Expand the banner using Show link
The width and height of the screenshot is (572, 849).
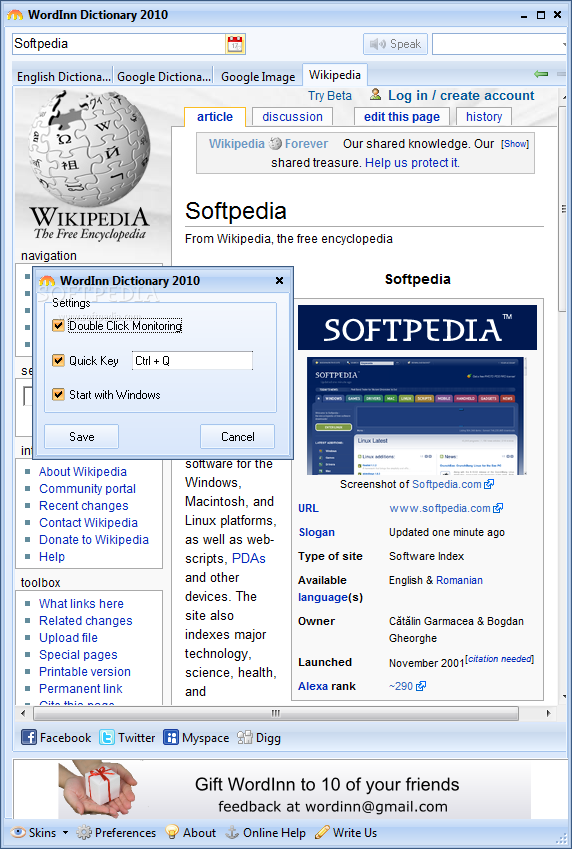click(515, 143)
